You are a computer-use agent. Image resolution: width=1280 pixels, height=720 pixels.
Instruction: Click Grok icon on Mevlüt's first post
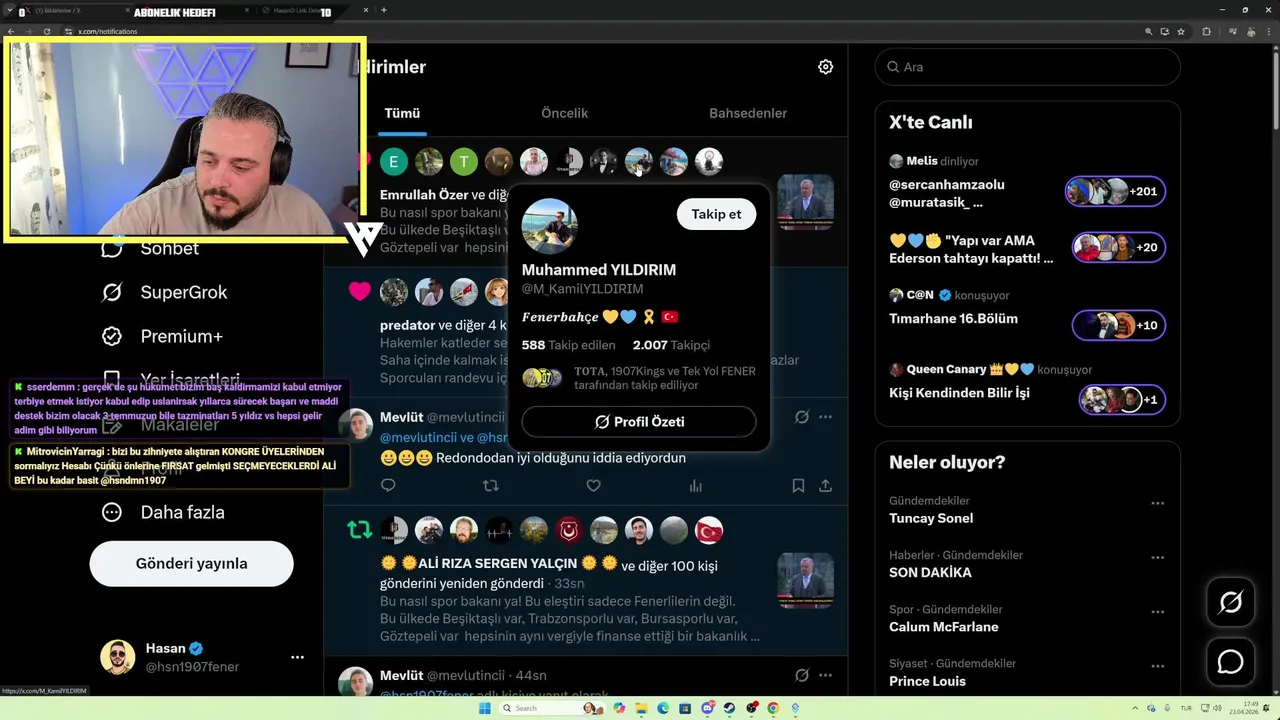tap(801, 417)
